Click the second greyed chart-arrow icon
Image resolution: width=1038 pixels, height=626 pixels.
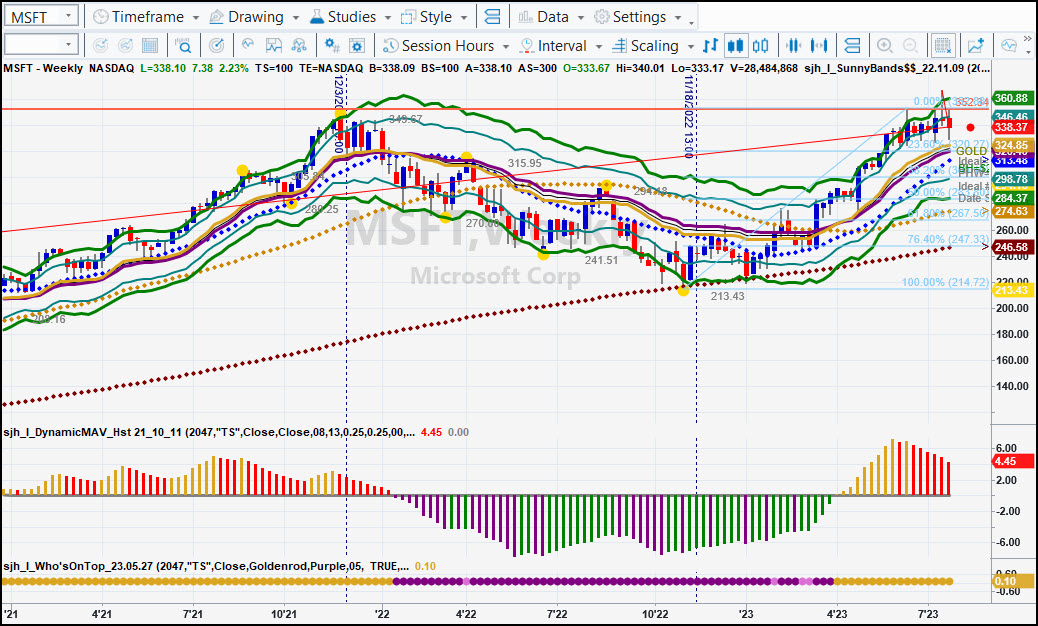124,46
